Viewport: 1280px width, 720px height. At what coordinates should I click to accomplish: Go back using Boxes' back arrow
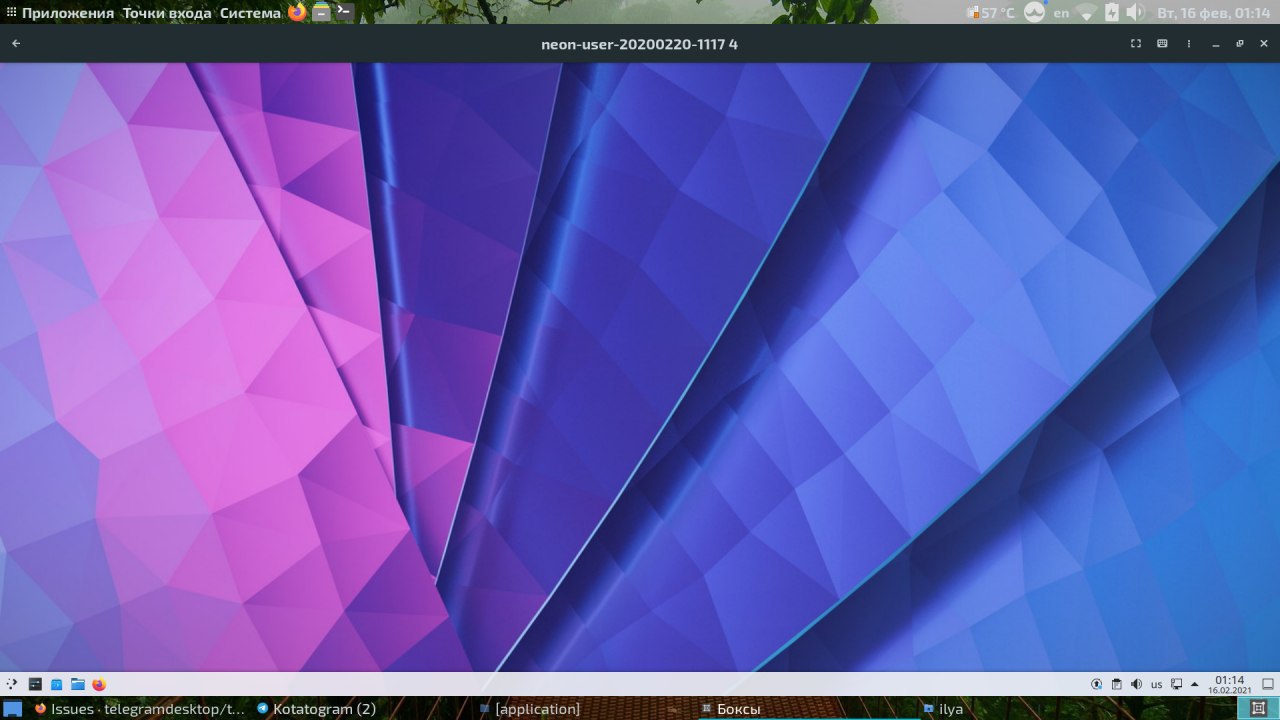(16, 44)
